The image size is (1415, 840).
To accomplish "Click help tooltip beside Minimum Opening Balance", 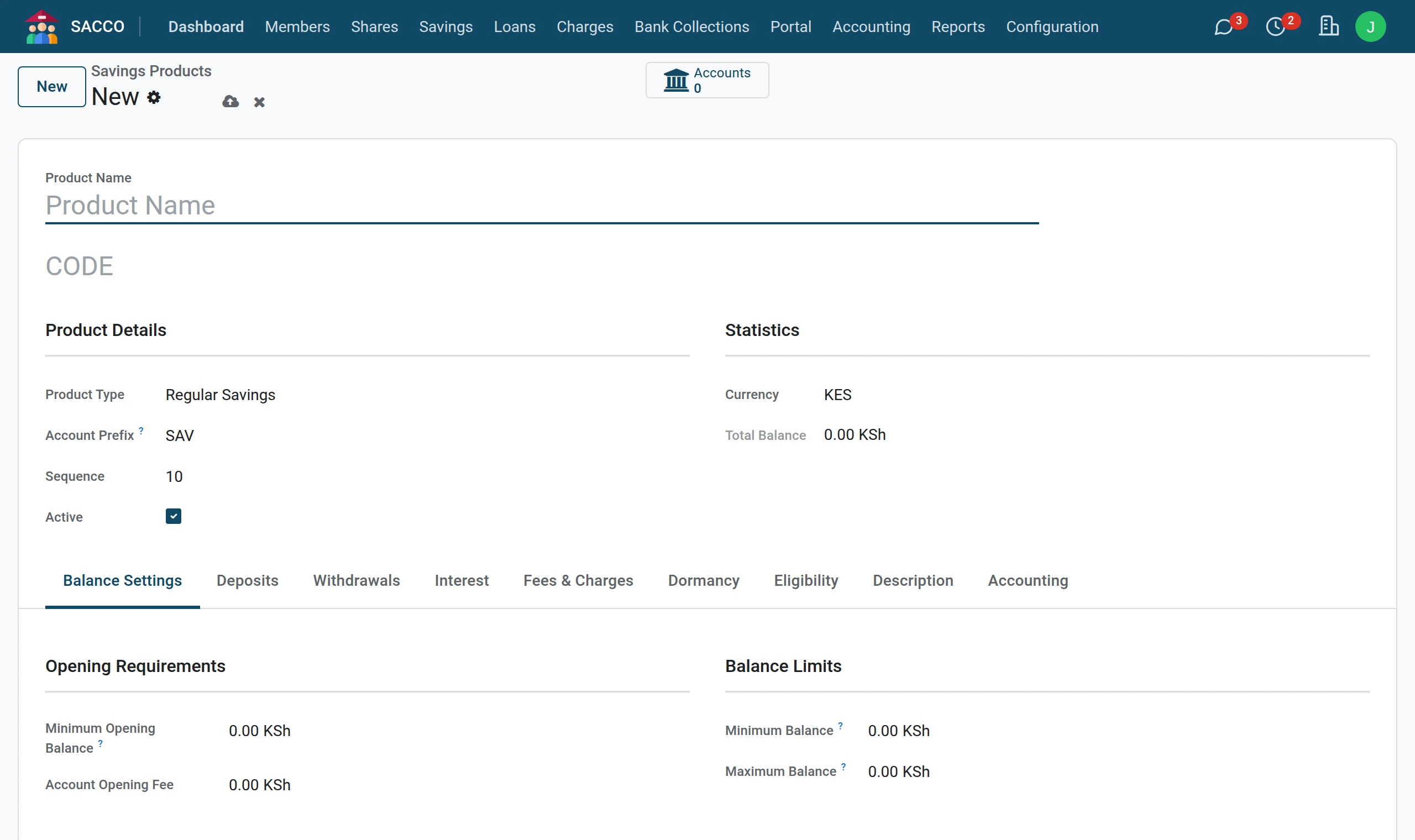I will click(x=100, y=744).
